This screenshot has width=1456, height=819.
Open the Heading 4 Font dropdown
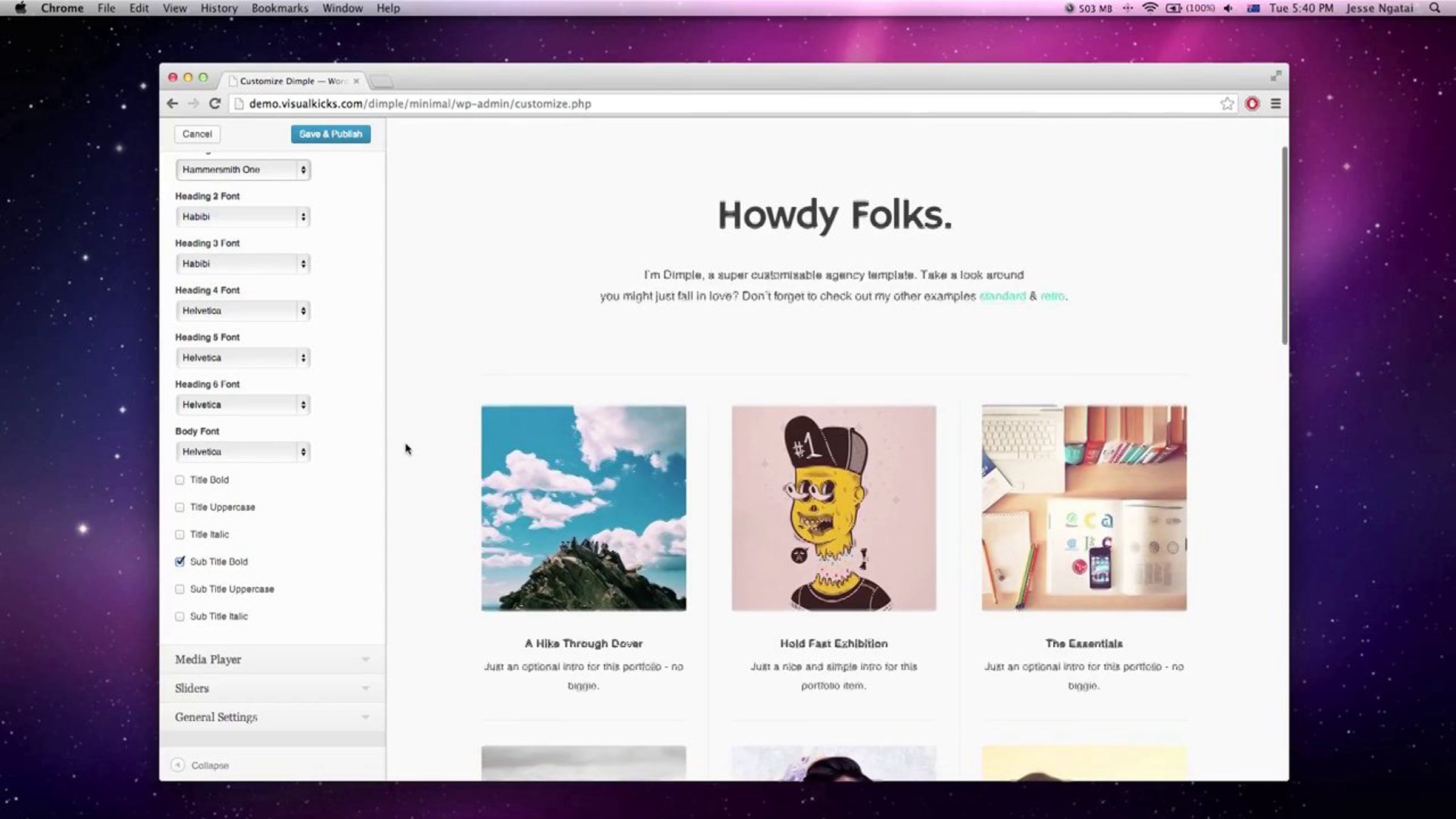[x=243, y=311]
